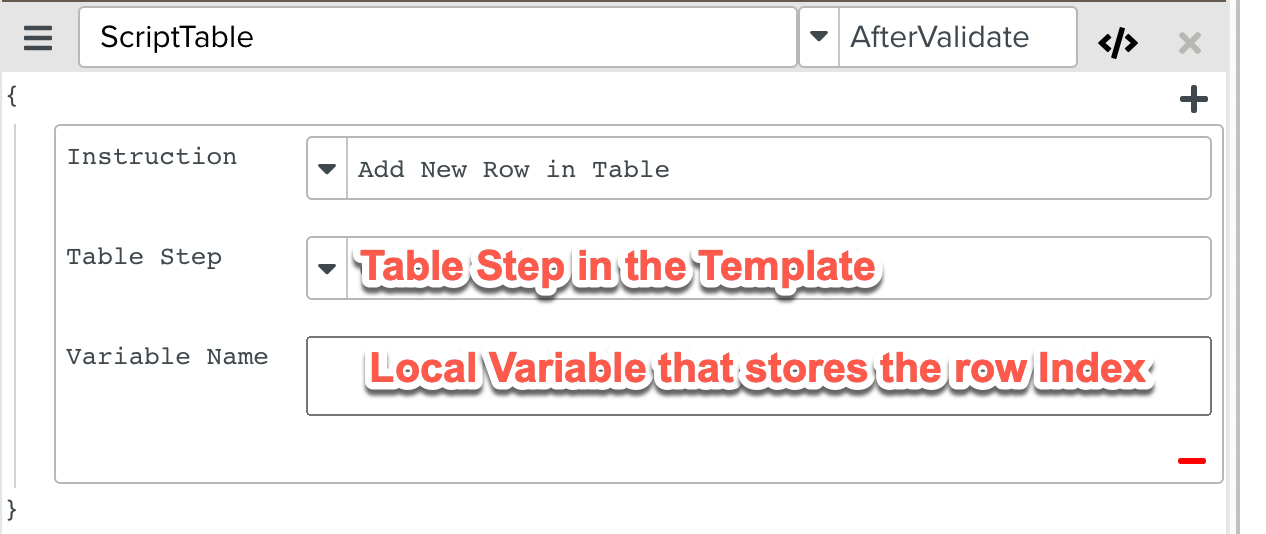Open the Instruction dropdown arrow
The image size is (1266, 534).
click(x=327, y=169)
